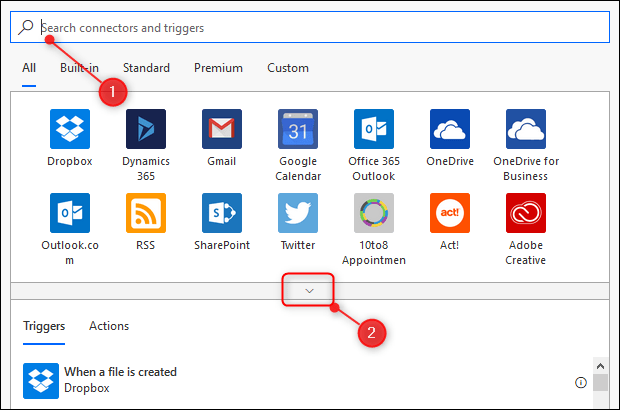Select the "When a file is created" trigger
This screenshot has width=620, height=410.
[x=120, y=372]
